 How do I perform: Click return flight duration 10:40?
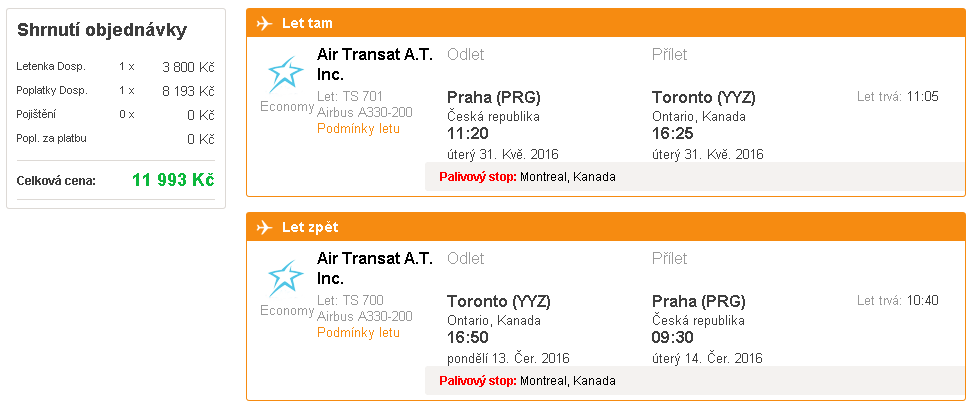(923, 301)
